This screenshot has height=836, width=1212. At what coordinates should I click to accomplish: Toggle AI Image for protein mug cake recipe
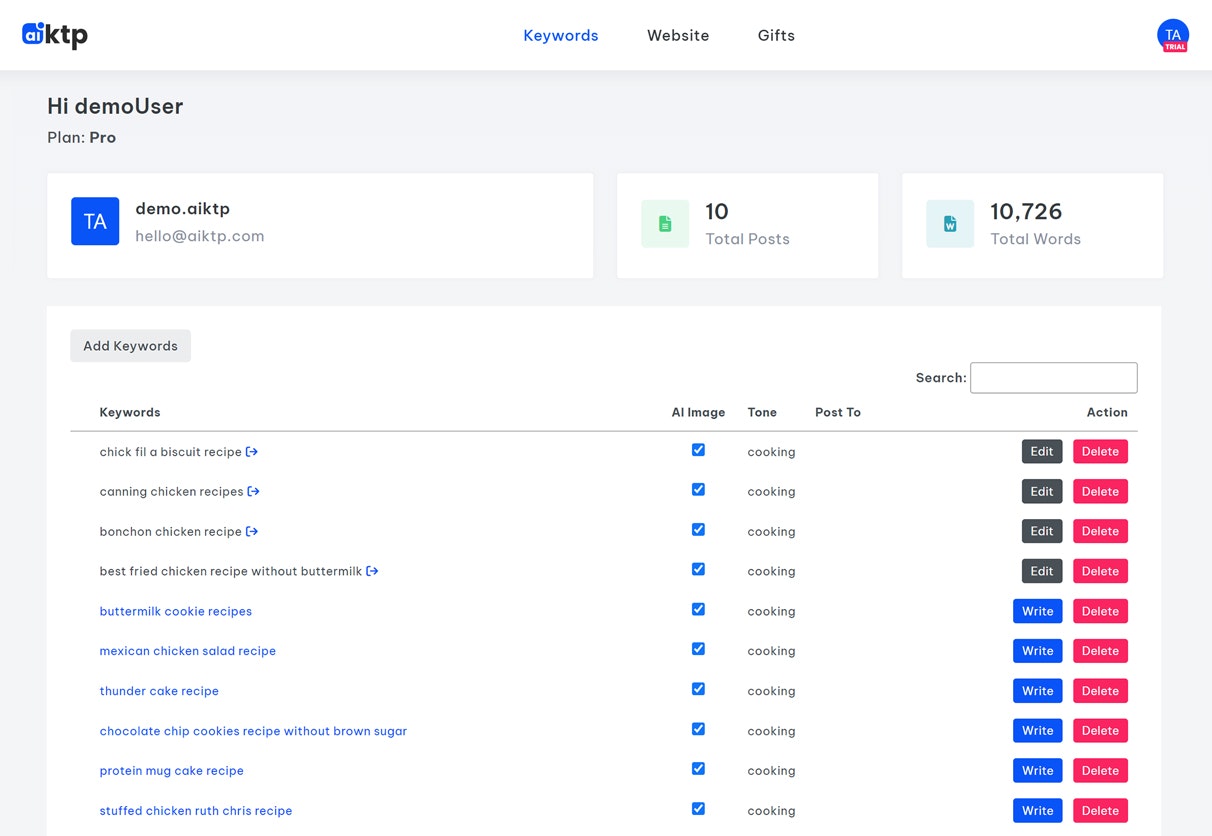(698, 769)
